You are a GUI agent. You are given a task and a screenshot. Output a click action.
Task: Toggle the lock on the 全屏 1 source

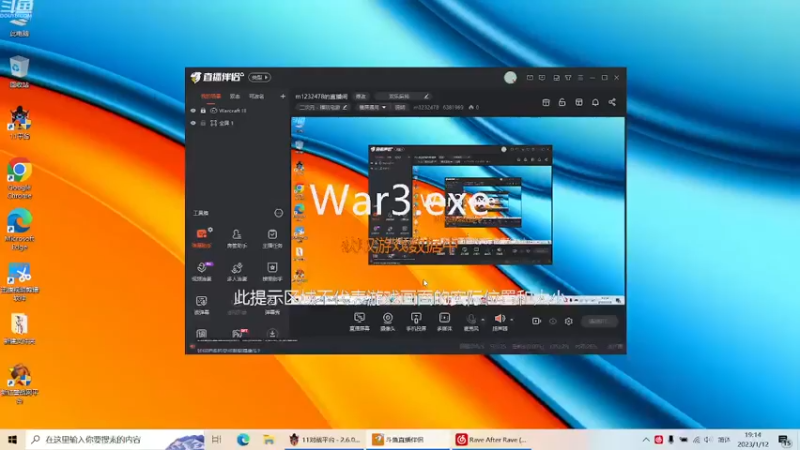pos(203,123)
